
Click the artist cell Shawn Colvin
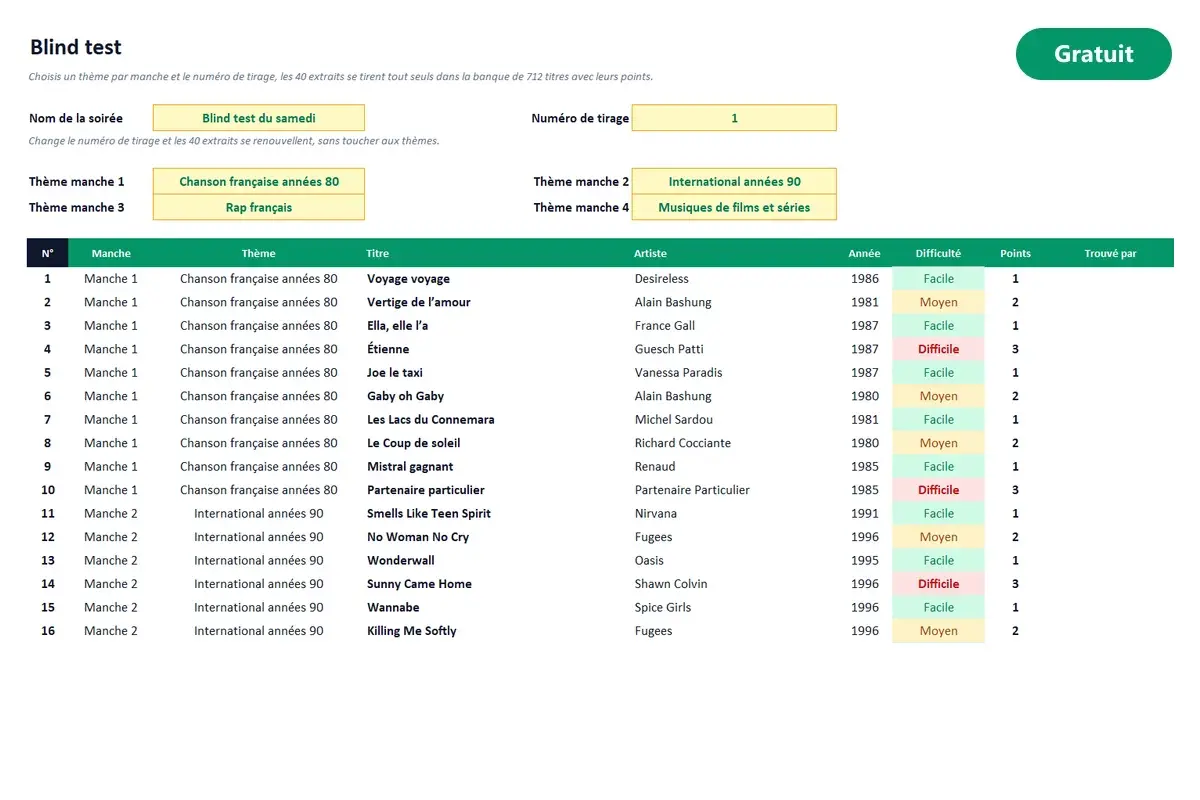click(x=670, y=584)
